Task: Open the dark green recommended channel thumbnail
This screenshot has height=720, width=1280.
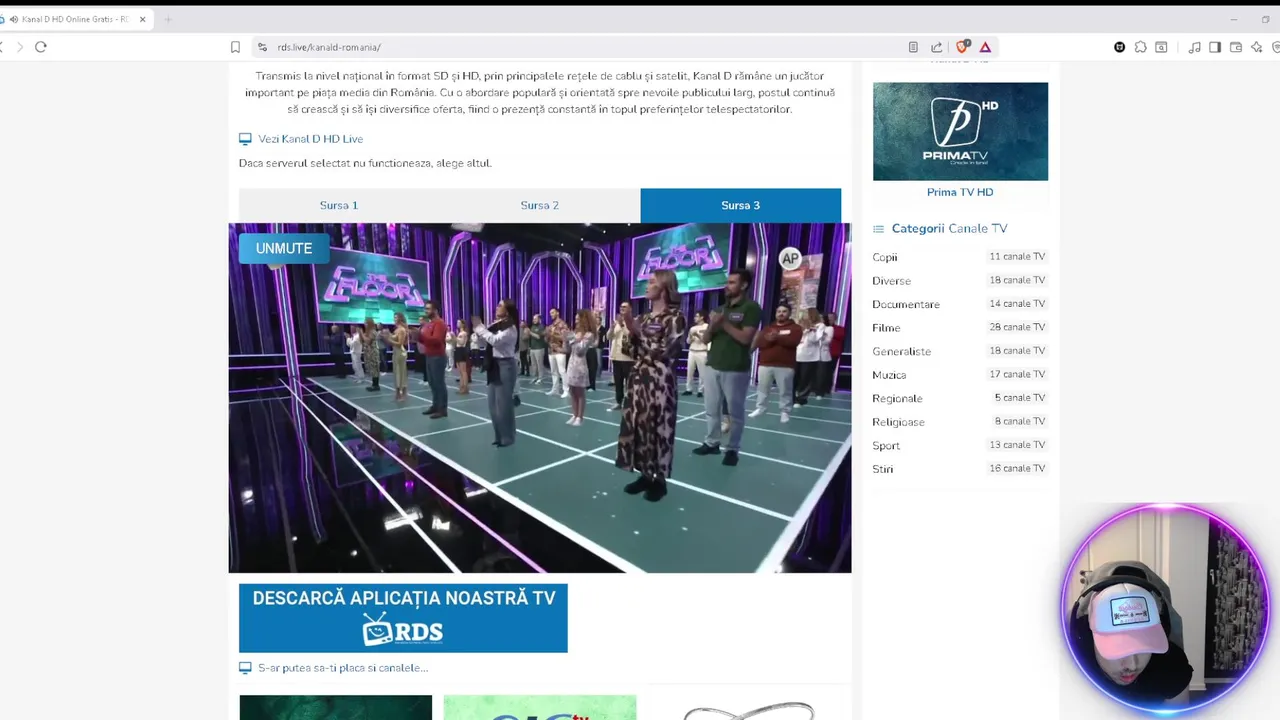Action: coord(336,707)
